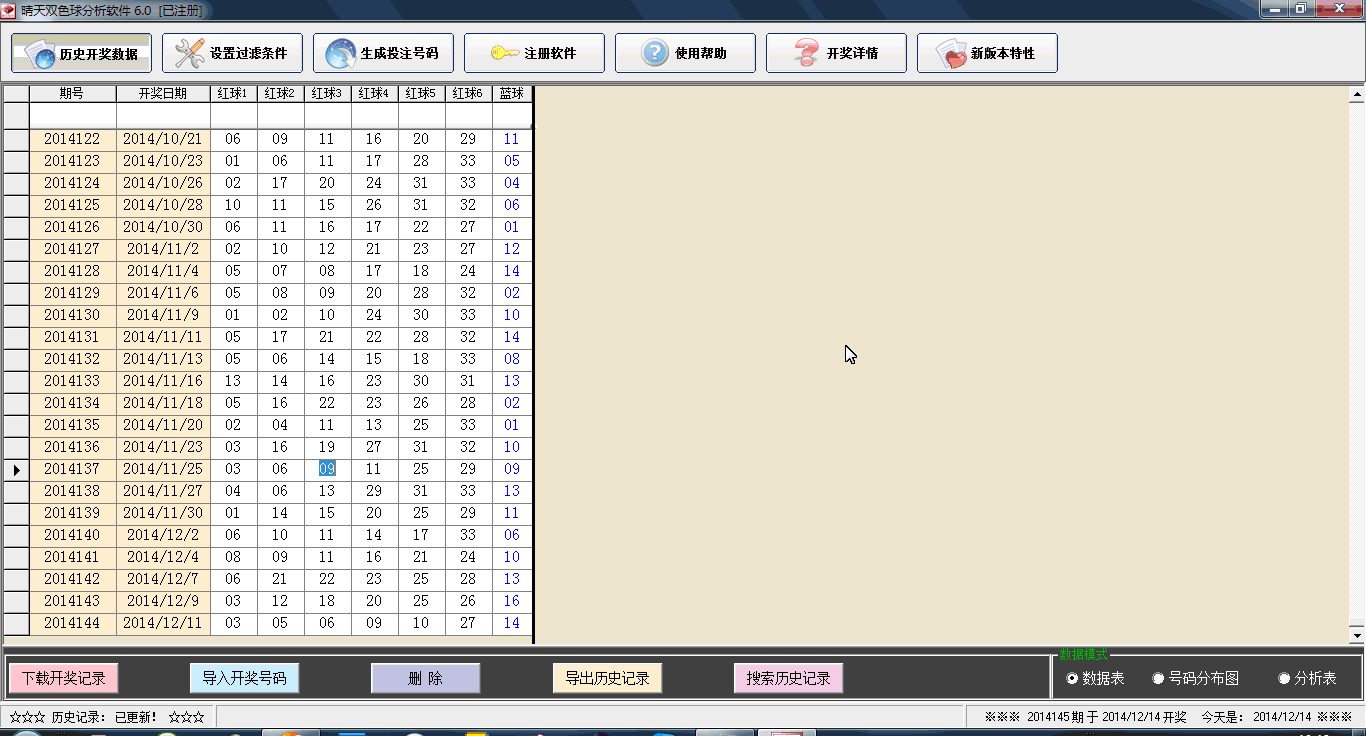This screenshot has height=736, width=1366.
Task: Click the scrollbar up arrow
Action: [1357, 96]
